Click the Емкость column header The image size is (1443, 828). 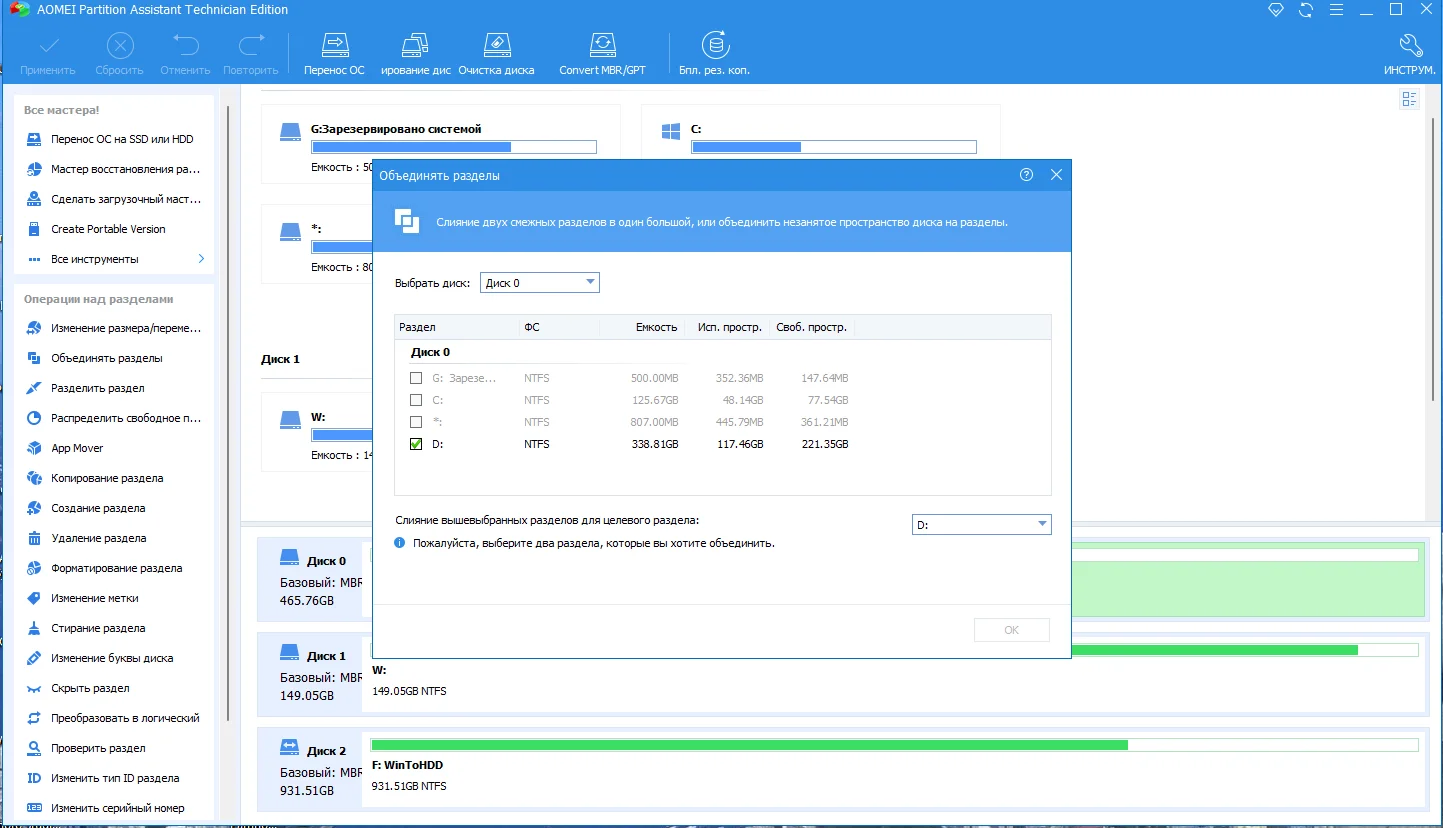point(641,327)
